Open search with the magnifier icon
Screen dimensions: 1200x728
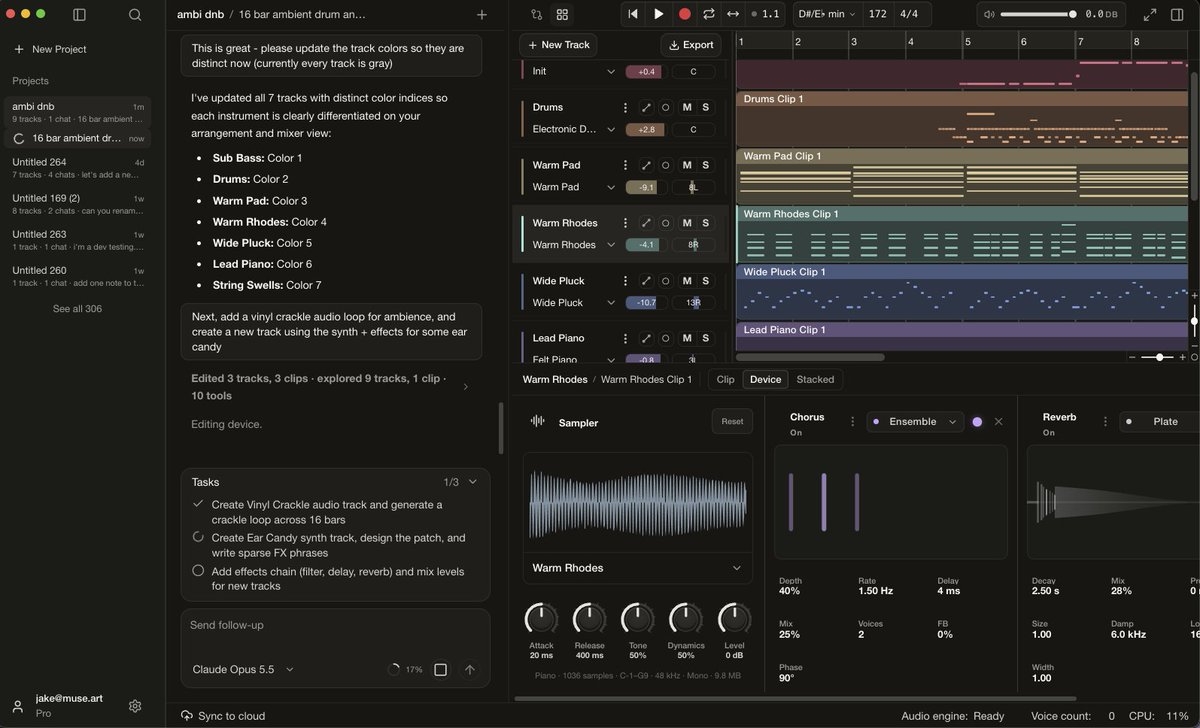(135, 15)
